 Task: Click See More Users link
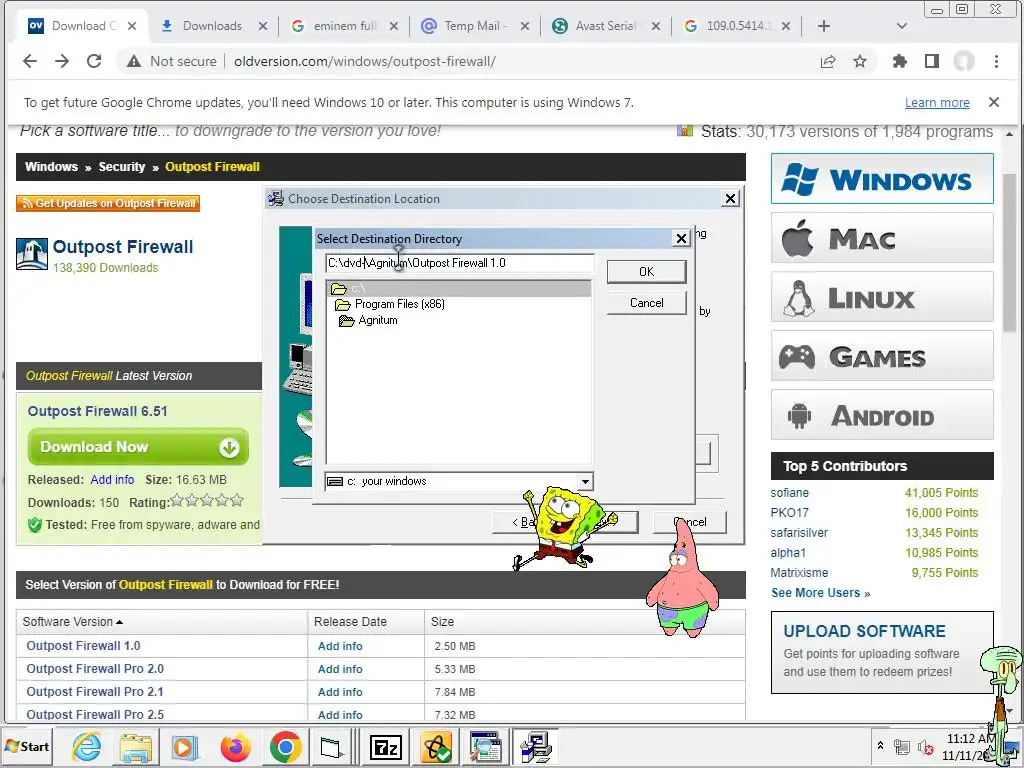click(x=820, y=593)
